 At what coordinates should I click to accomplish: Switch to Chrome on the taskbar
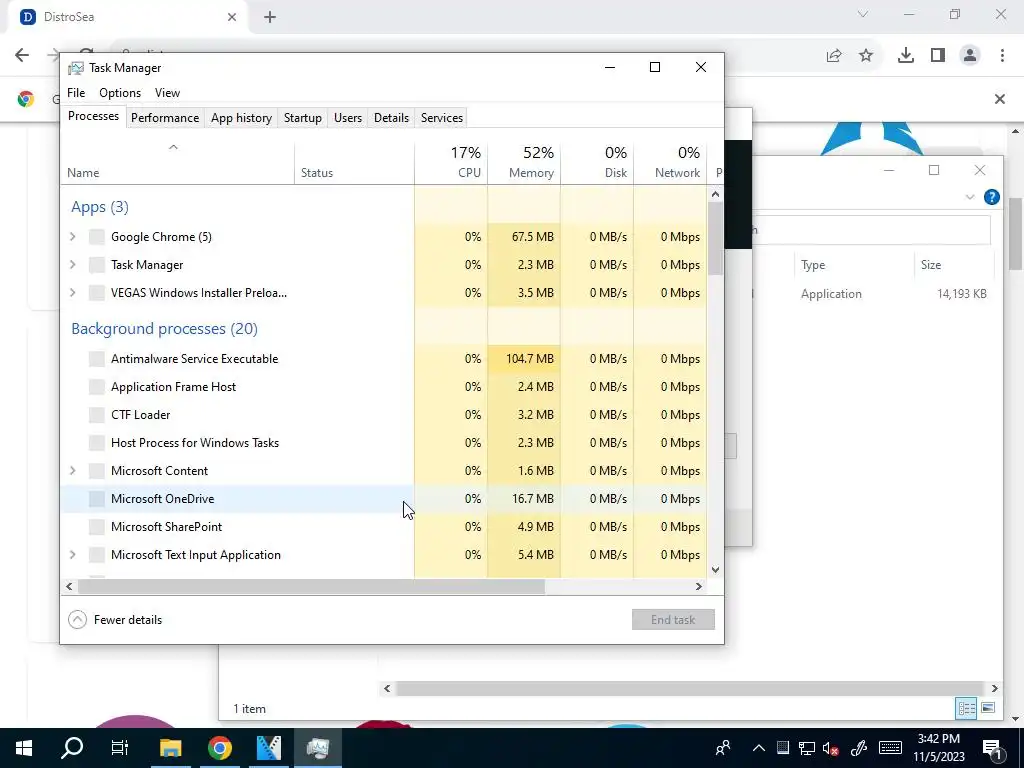click(x=220, y=748)
